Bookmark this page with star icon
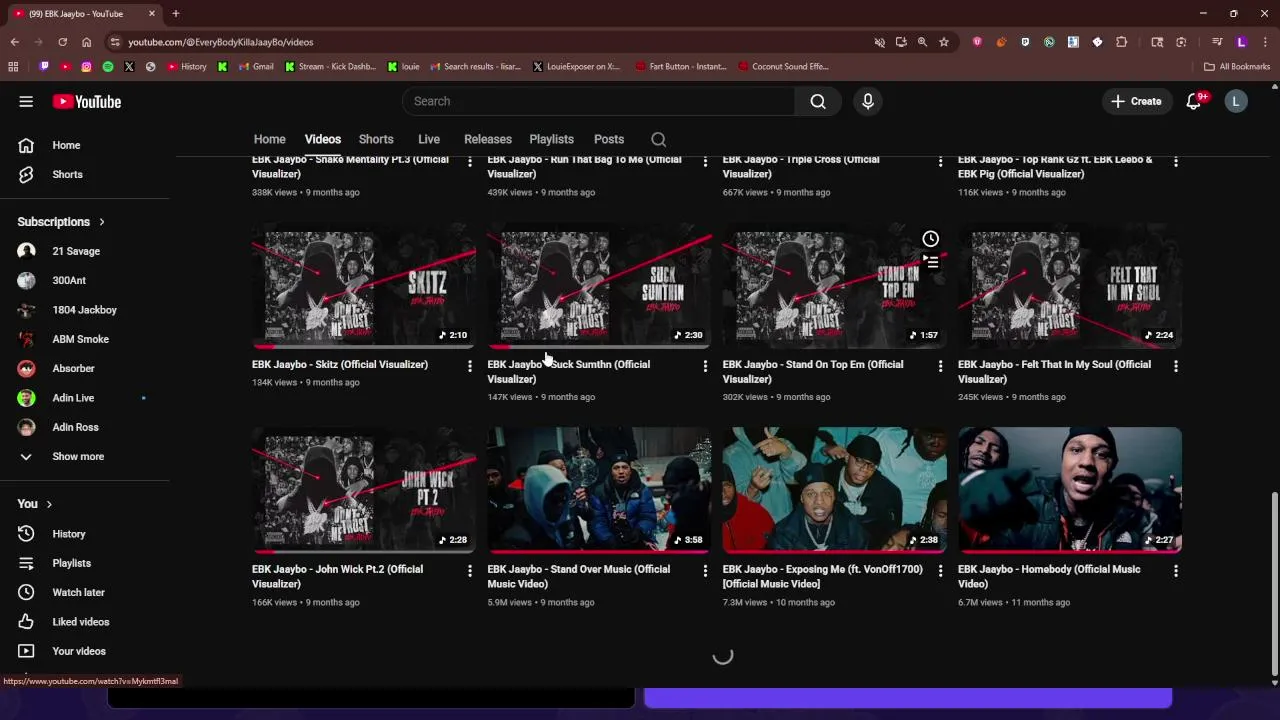 pyautogui.click(x=943, y=42)
